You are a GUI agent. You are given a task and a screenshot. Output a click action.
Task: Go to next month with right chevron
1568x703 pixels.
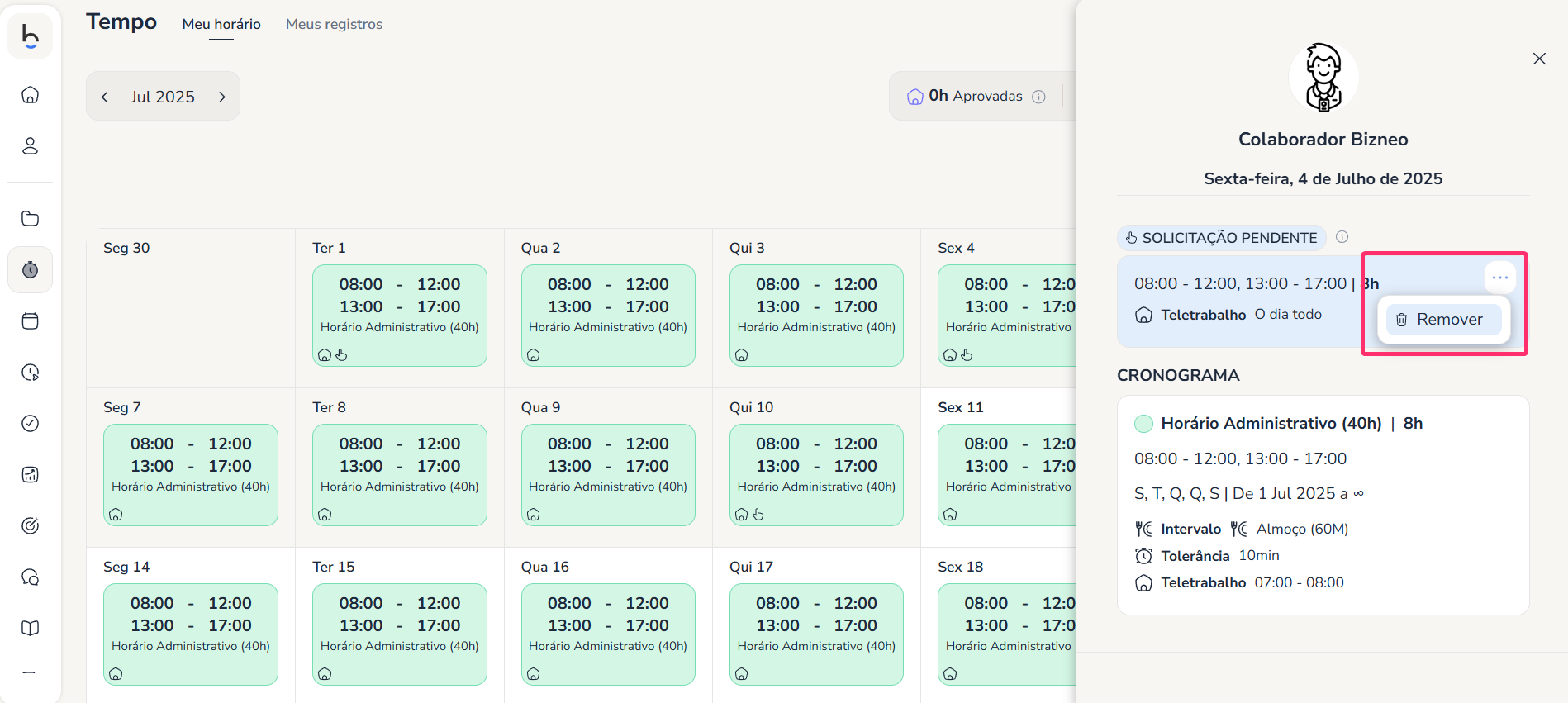click(x=221, y=97)
